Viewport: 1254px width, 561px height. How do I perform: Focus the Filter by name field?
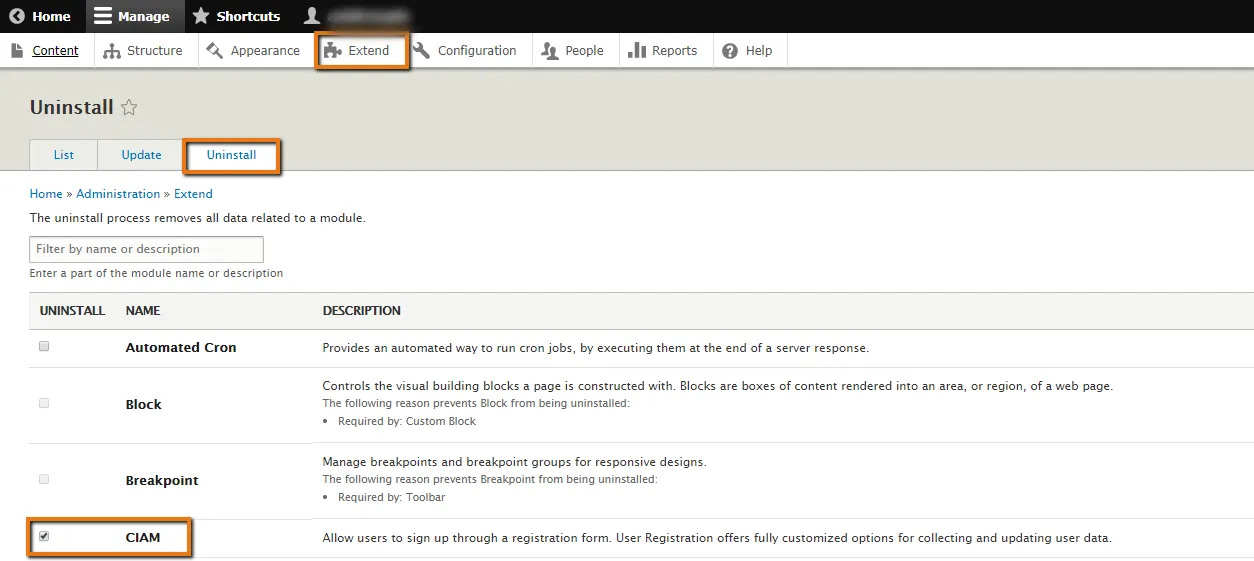(146, 249)
